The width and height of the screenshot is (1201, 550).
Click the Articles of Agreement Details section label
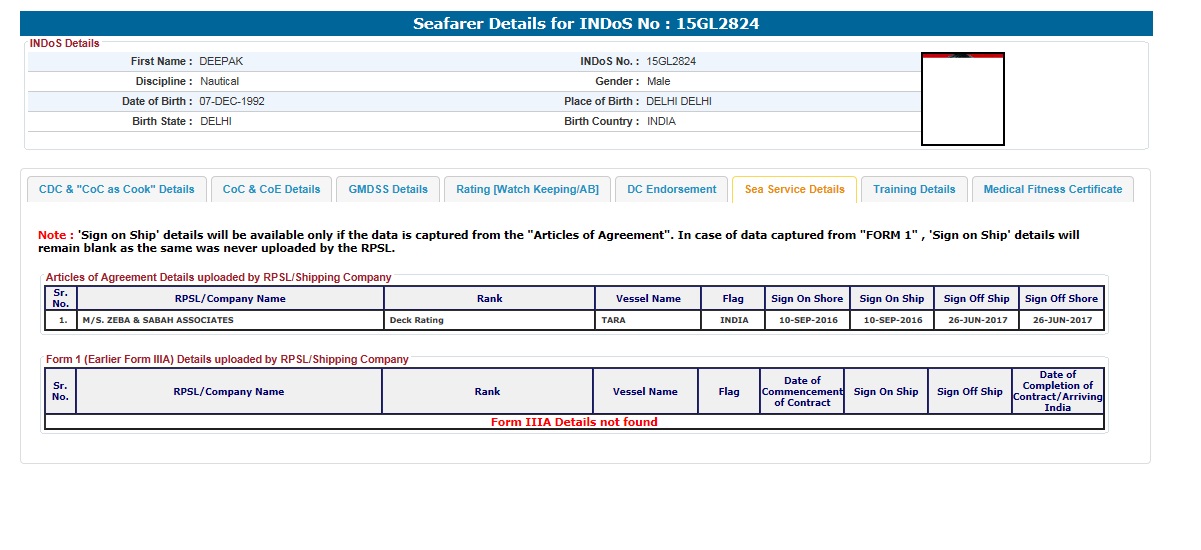pyautogui.click(x=219, y=277)
